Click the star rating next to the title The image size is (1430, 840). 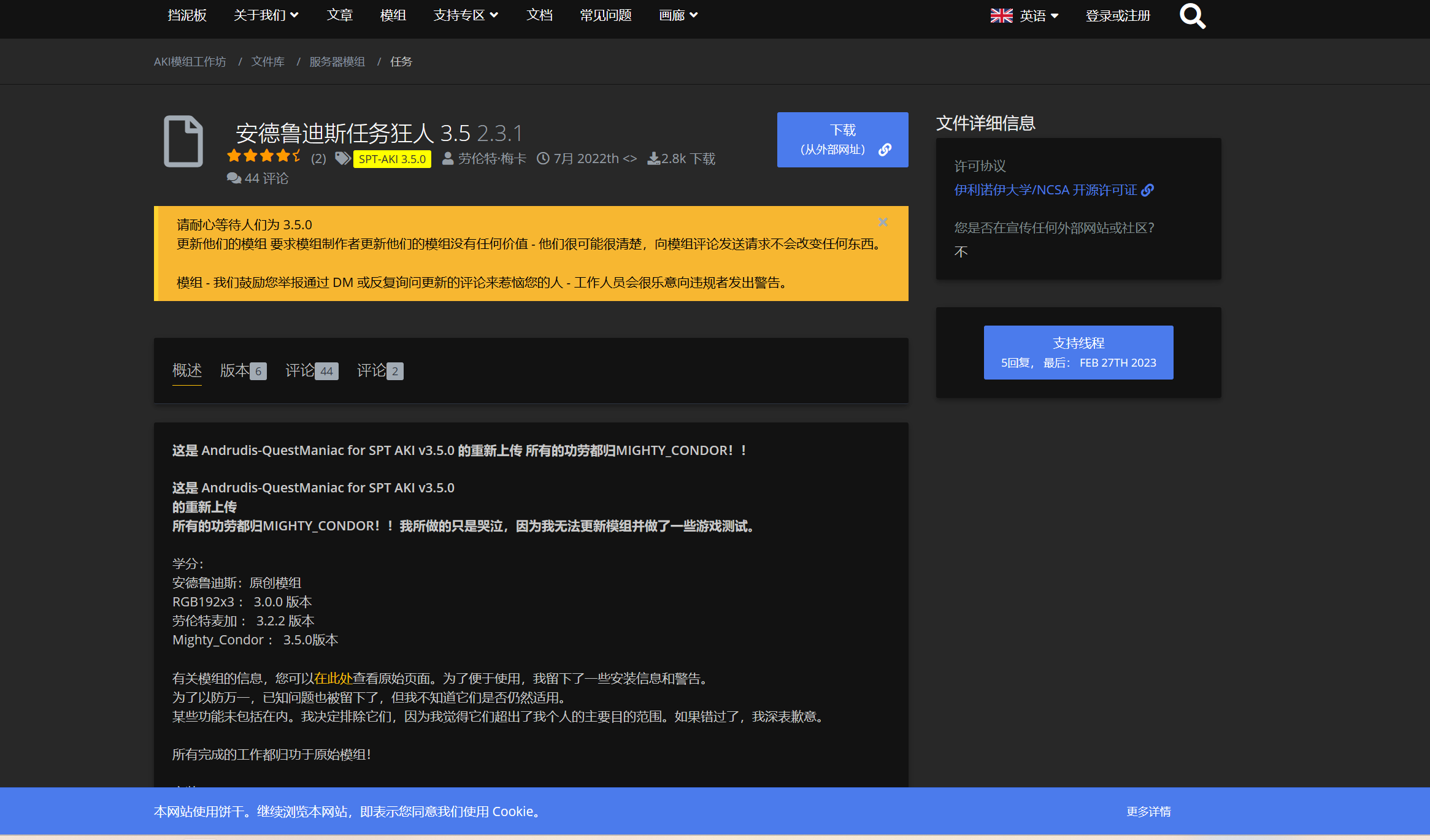(264, 156)
